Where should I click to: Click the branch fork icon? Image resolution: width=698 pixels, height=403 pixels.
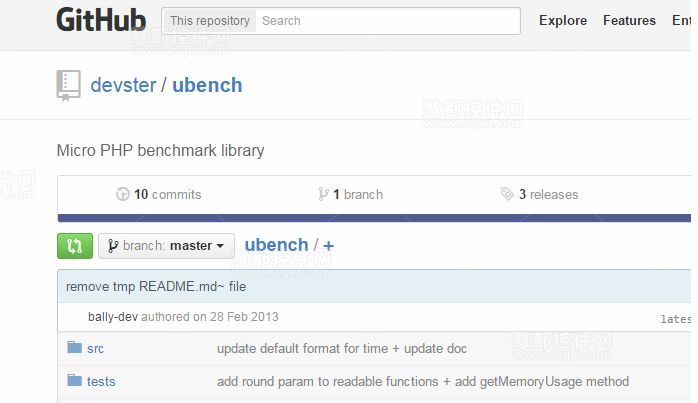point(323,195)
